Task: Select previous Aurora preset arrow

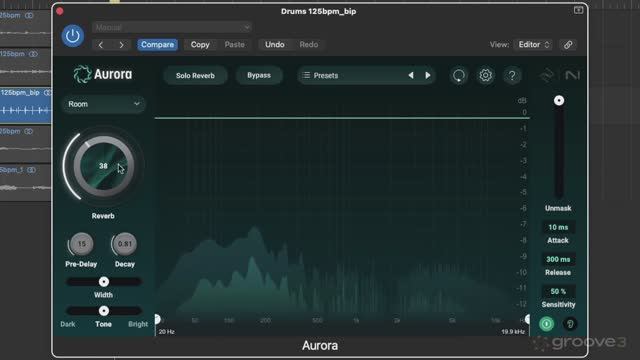Action: [x=411, y=76]
